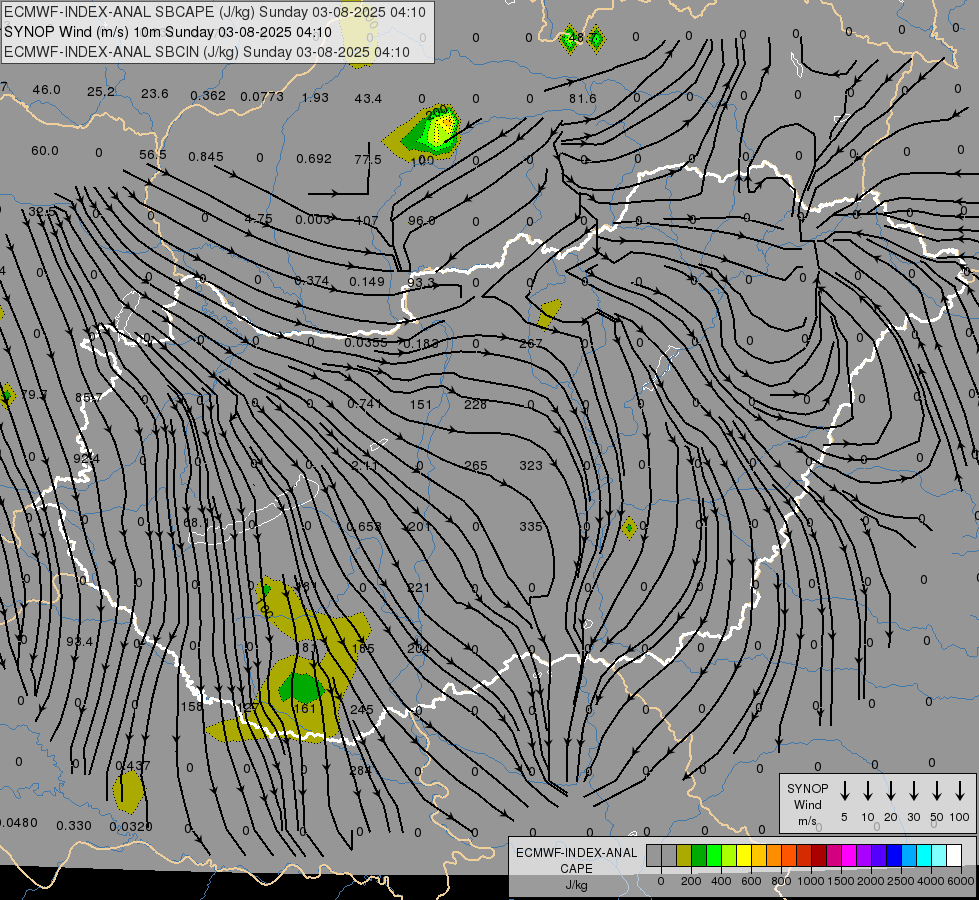Click the 221 value on the map
The width and height of the screenshot is (979, 900).
point(418,587)
